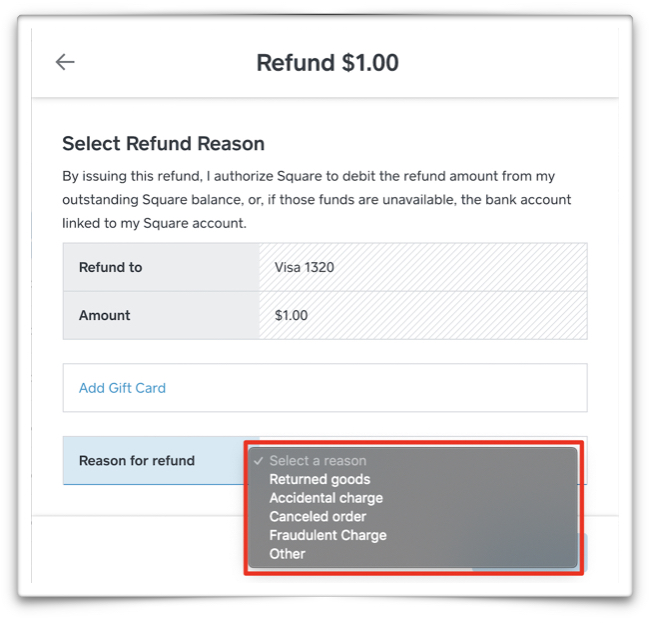656x626 pixels.
Task: Click the Reason for refund label
Action: pos(137,460)
